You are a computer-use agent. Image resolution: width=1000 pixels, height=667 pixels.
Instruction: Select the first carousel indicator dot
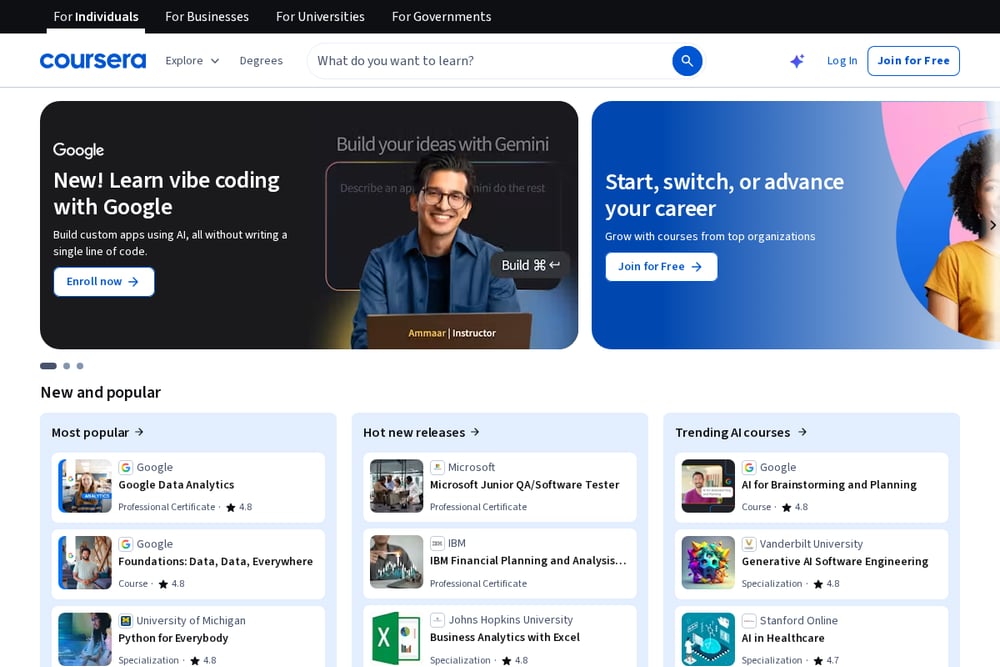(x=48, y=366)
